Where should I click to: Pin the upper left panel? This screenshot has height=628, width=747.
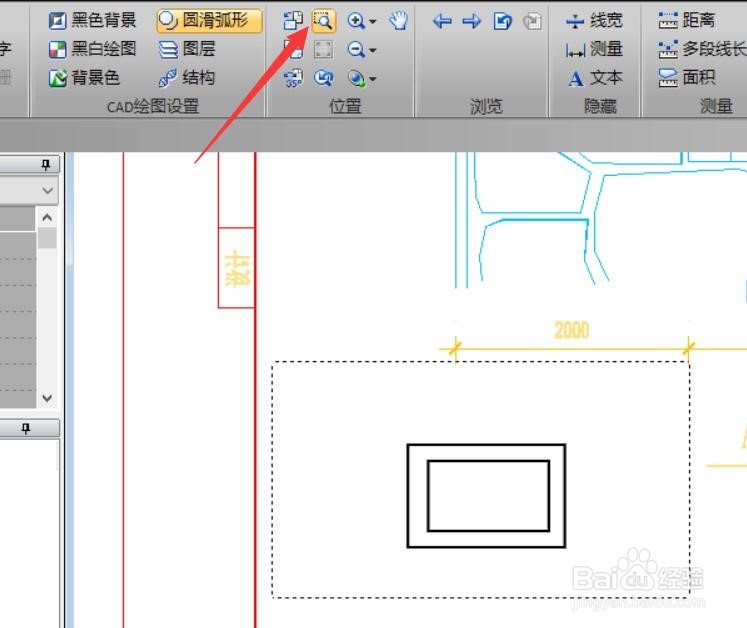click(46, 165)
